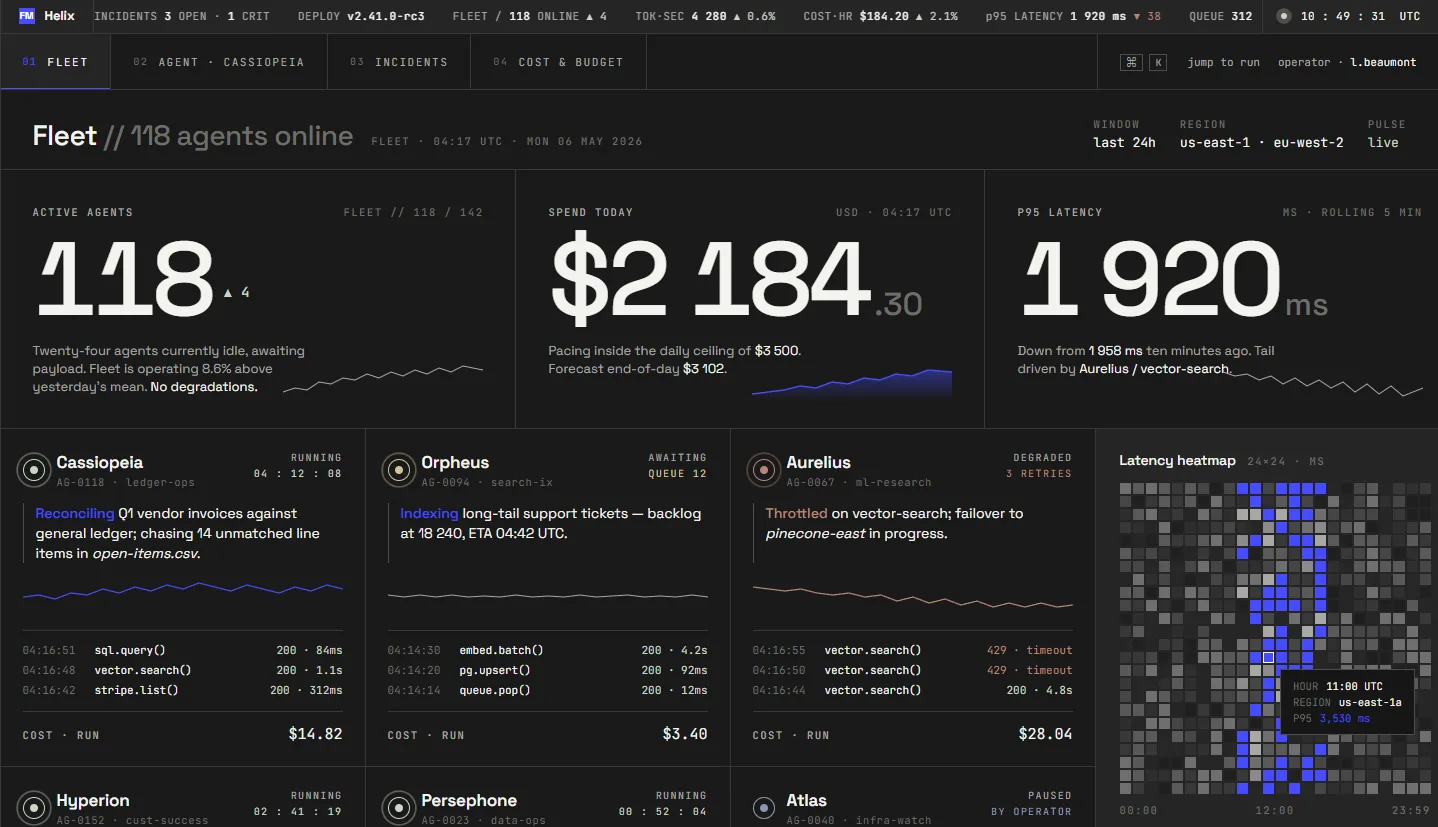Click Orpheus queue.pop() log row

point(547,690)
